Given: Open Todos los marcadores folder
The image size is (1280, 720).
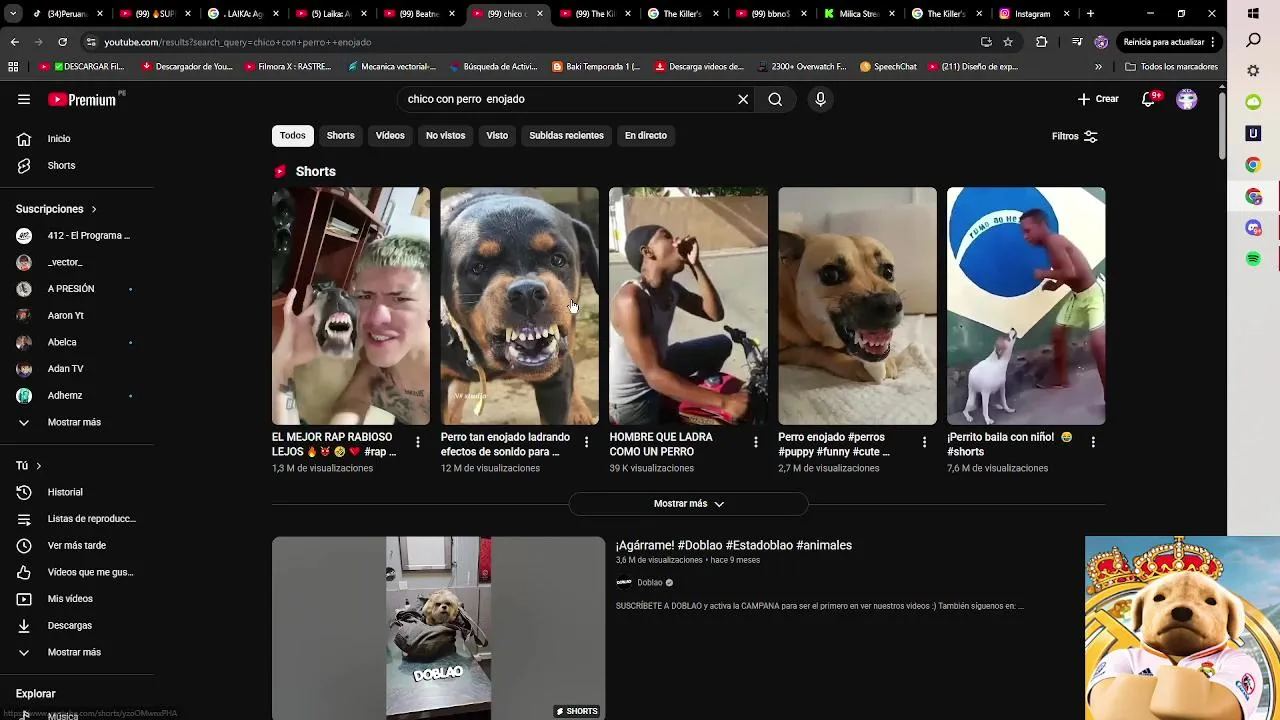Looking at the screenshot, I should pos(1171,67).
